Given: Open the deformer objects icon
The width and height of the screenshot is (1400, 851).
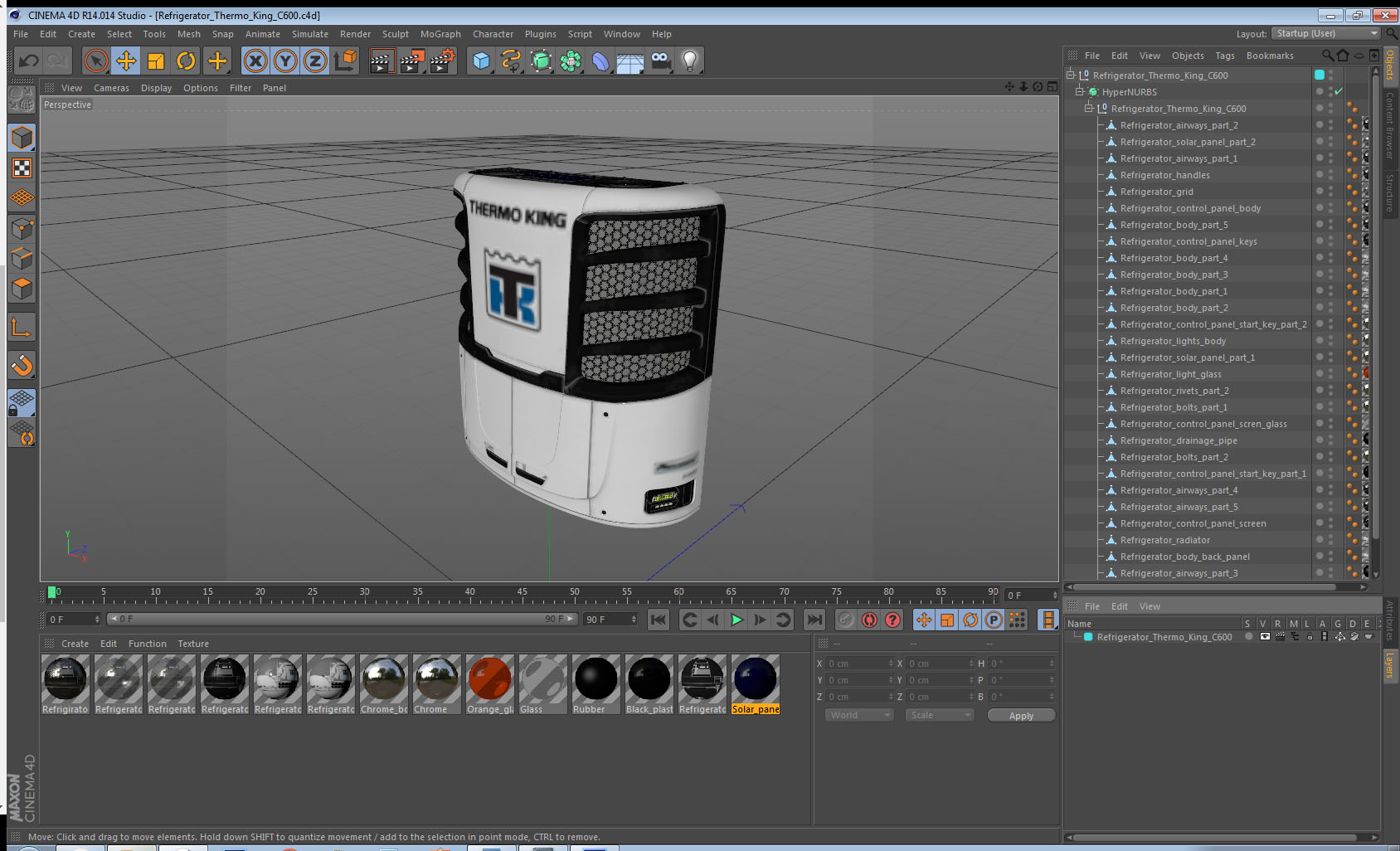Looking at the screenshot, I should point(600,61).
